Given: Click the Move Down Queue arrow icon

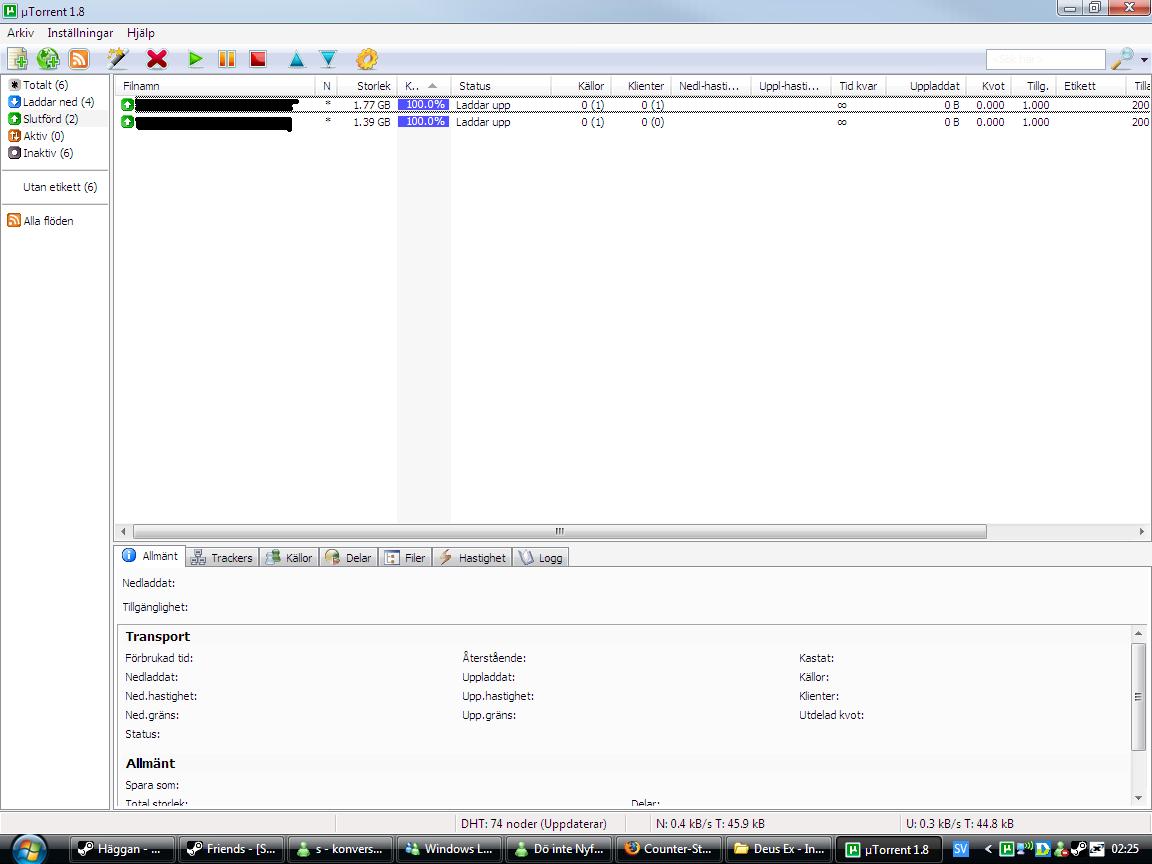Looking at the screenshot, I should click(x=328, y=60).
